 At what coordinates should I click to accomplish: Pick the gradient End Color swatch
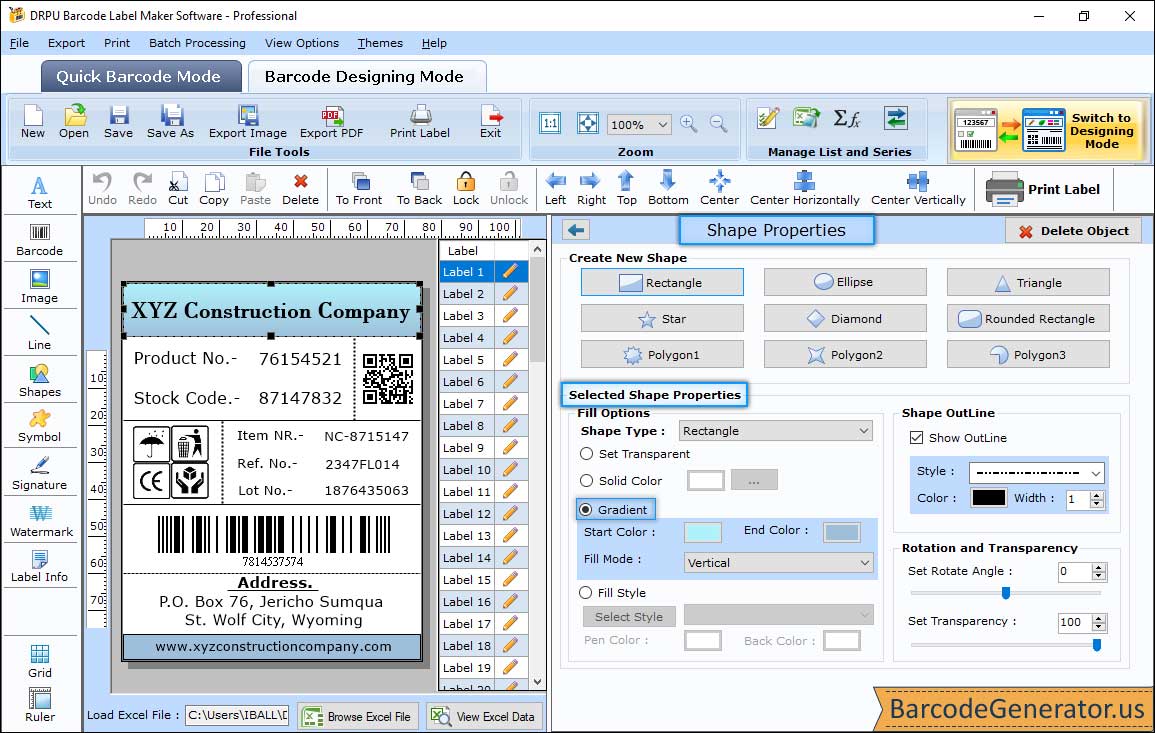pyautogui.click(x=842, y=532)
